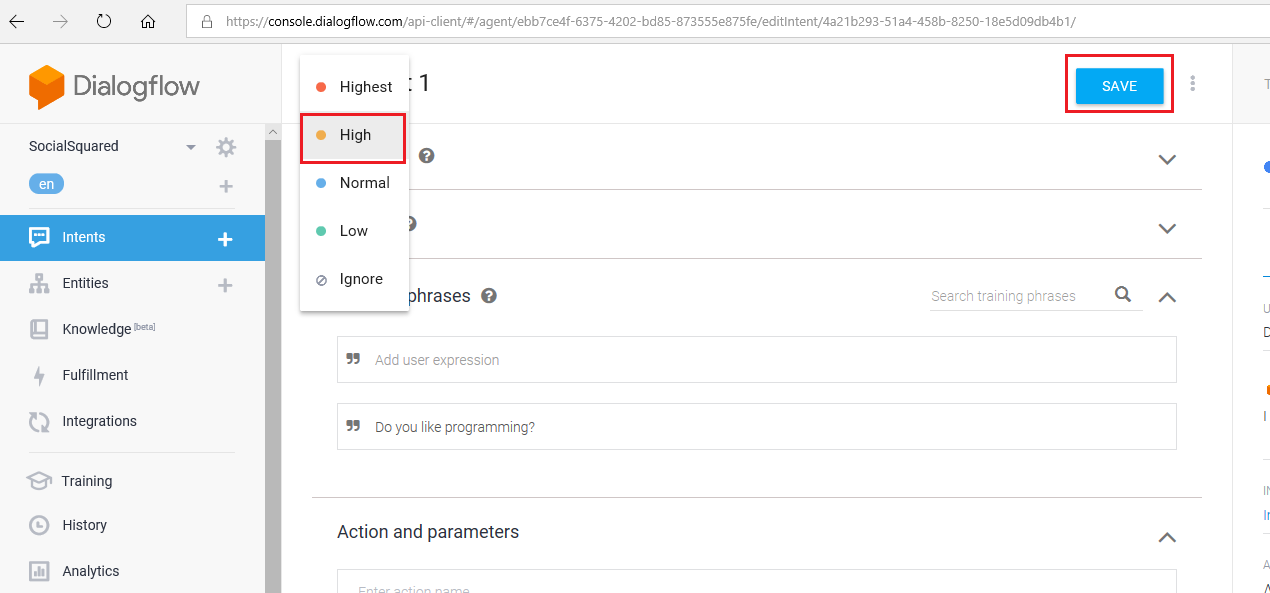1270x593 pixels.
Task: Collapse the Training phrases section
Action: pos(1166,297)
